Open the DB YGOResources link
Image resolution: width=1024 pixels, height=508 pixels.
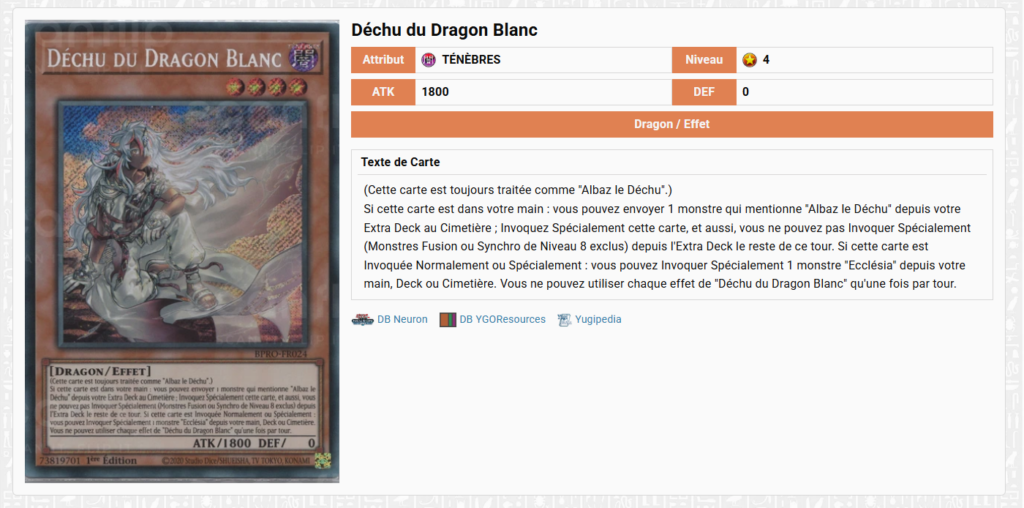(502, 319)
